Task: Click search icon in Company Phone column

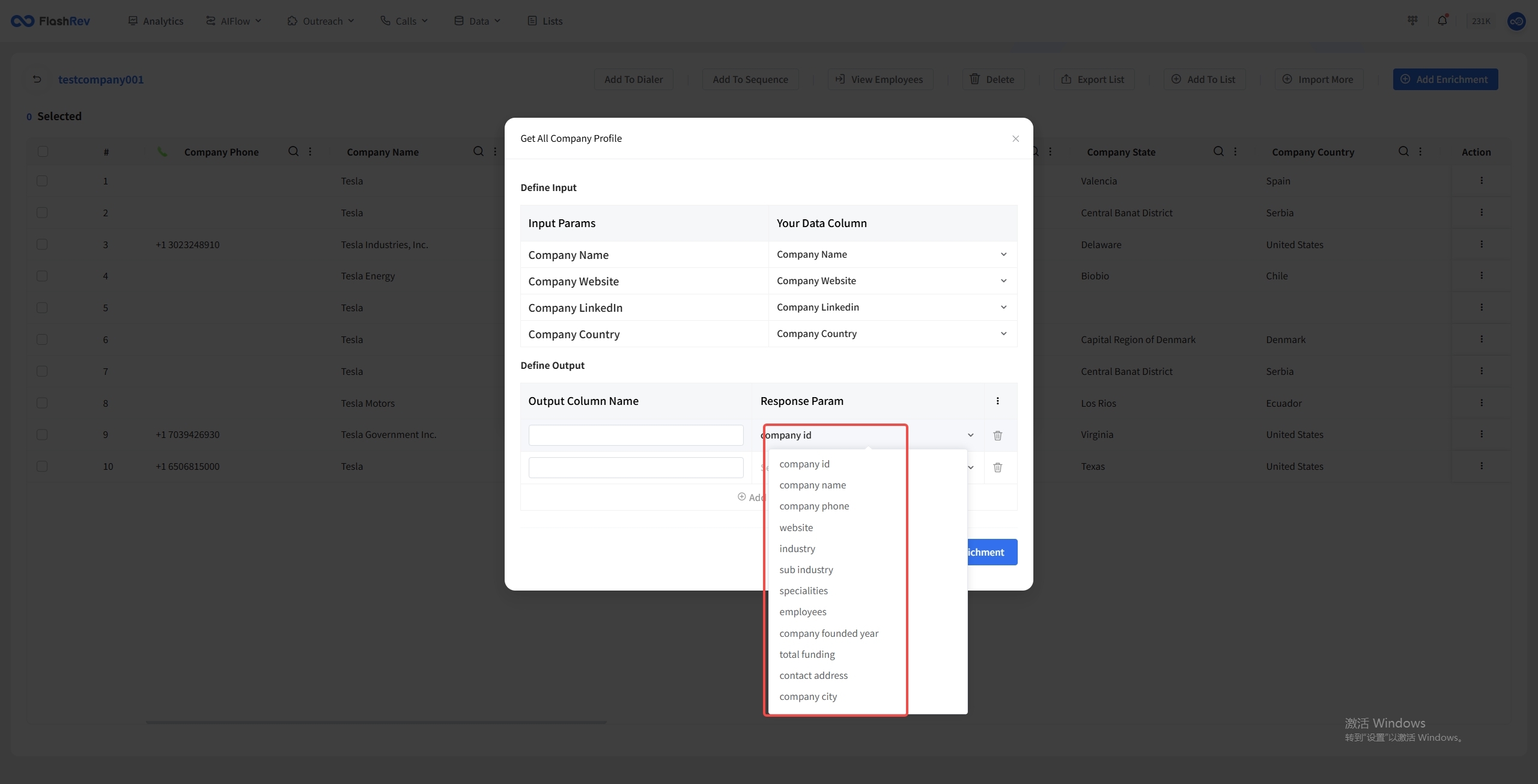Action: [x=293, y=151]
